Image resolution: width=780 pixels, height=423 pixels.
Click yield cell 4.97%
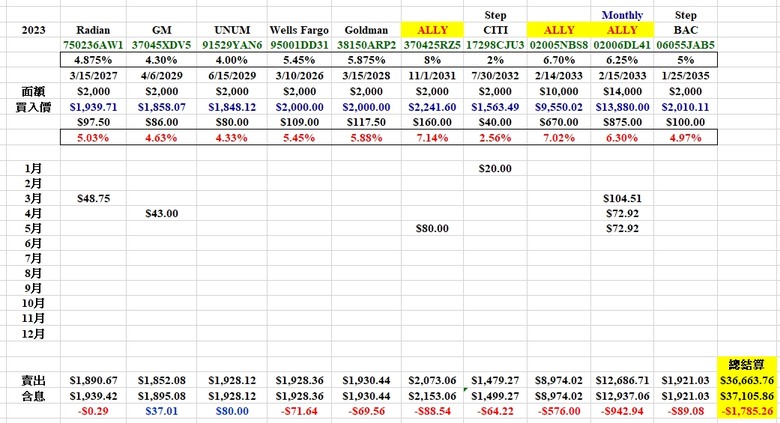click(685, 138)
